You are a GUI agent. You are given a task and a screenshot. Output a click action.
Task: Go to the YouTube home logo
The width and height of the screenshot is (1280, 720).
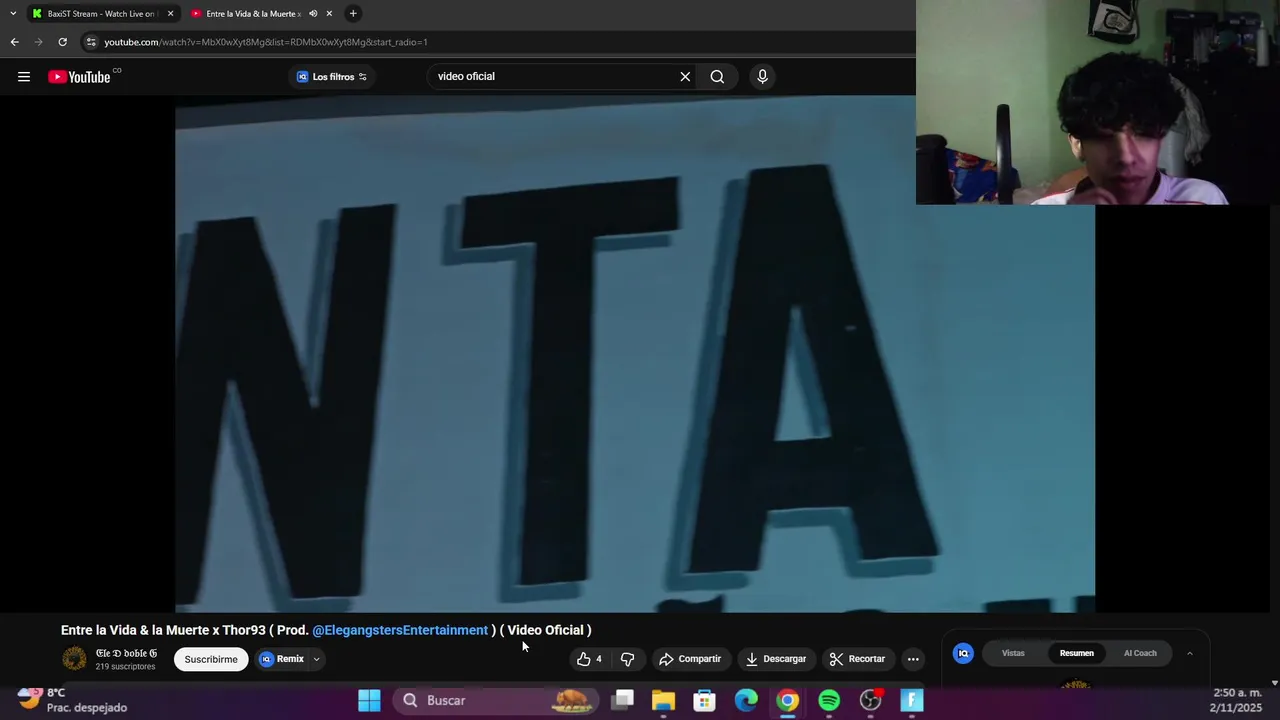point(79,77)
